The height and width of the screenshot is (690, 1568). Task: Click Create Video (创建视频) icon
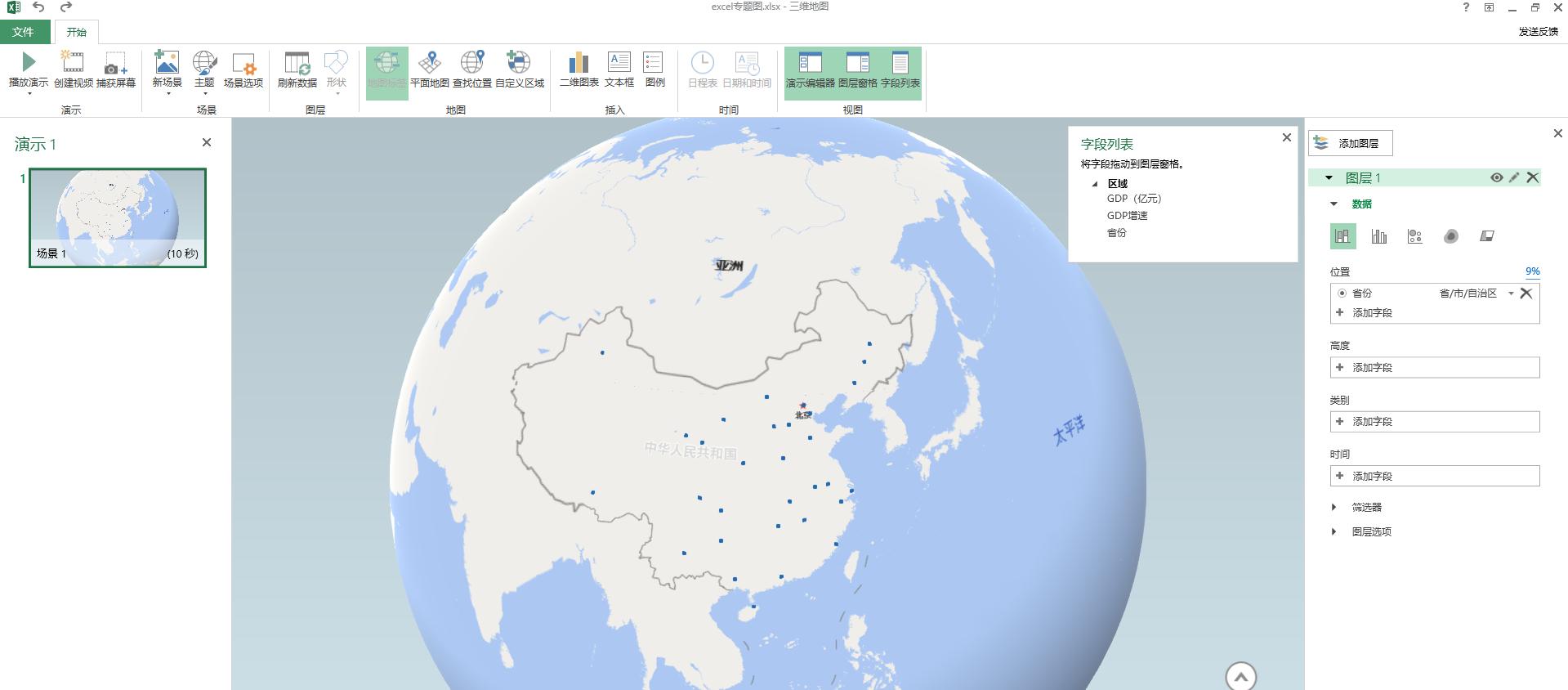(x=73, y=62)
